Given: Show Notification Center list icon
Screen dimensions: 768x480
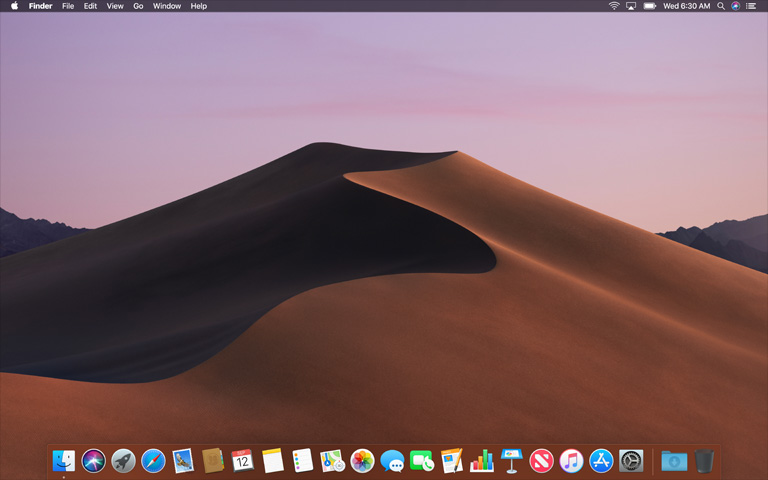Looking at the screenshot, I should click(x=750, y=6).
